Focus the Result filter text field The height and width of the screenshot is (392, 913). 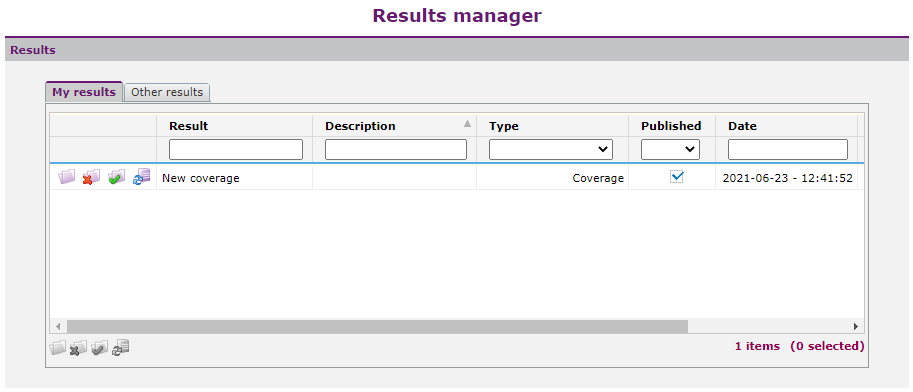236,149
